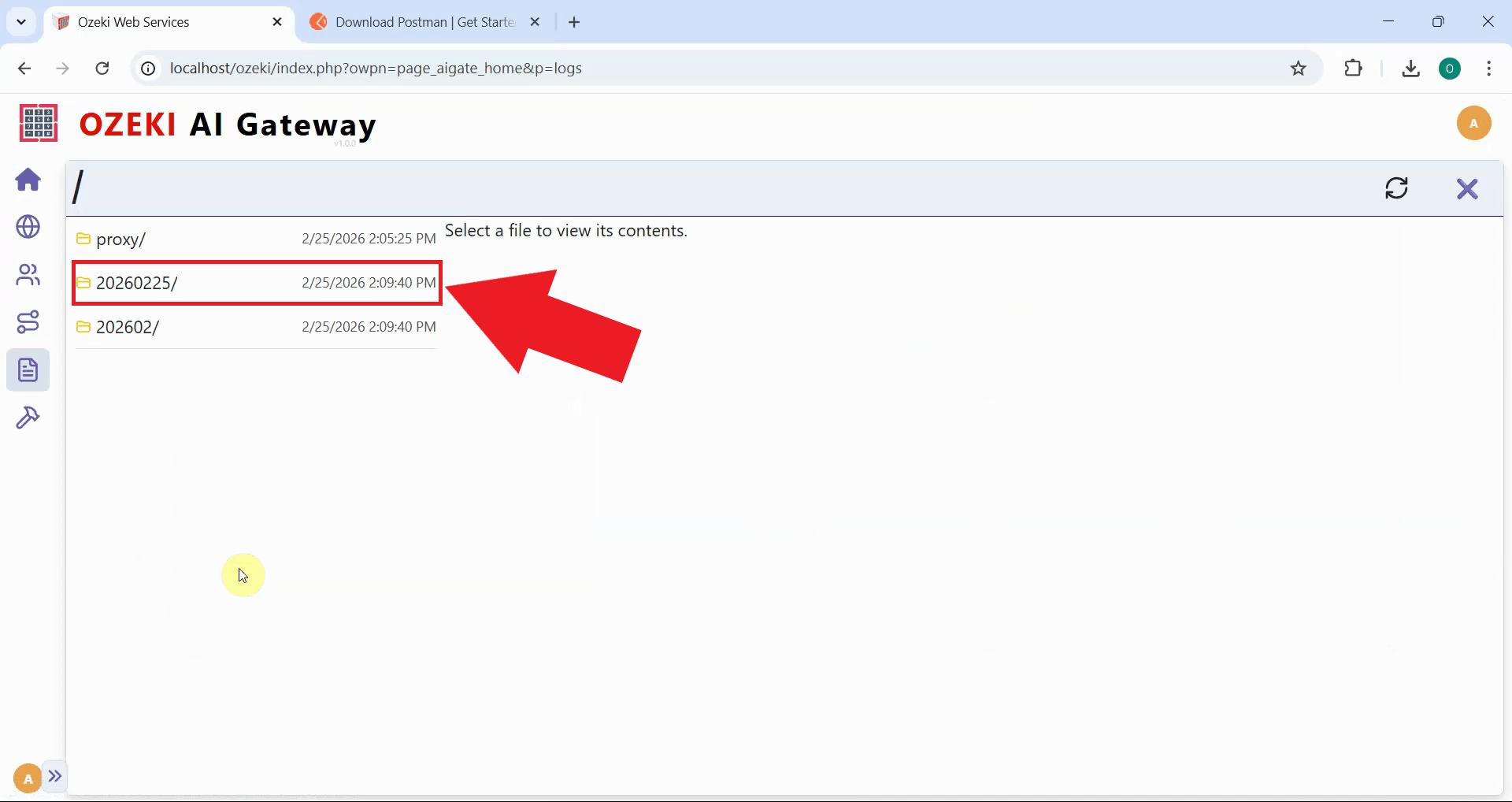Open the browser tab search dropdown
This screenshot has height=802, width=1512.
pyautogui.click(x=21, y=21)
